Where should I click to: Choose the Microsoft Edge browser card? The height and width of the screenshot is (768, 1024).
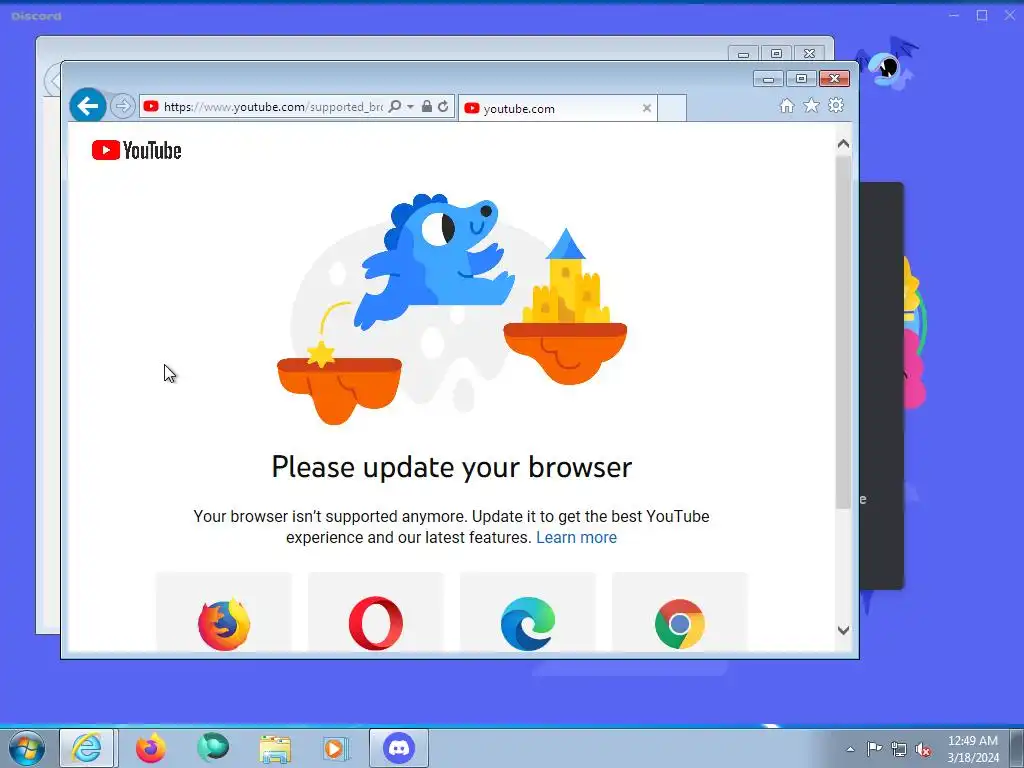coord(528,612)
